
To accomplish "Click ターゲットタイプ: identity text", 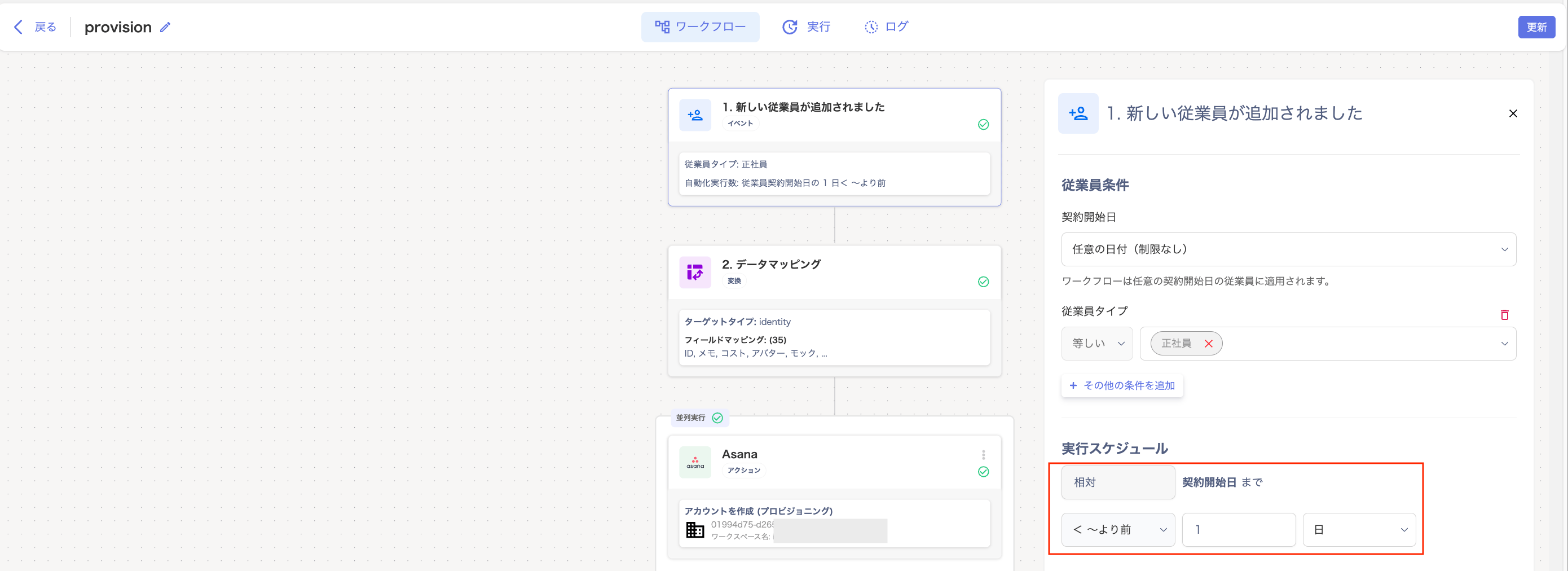I will click(x=737, y=322).
